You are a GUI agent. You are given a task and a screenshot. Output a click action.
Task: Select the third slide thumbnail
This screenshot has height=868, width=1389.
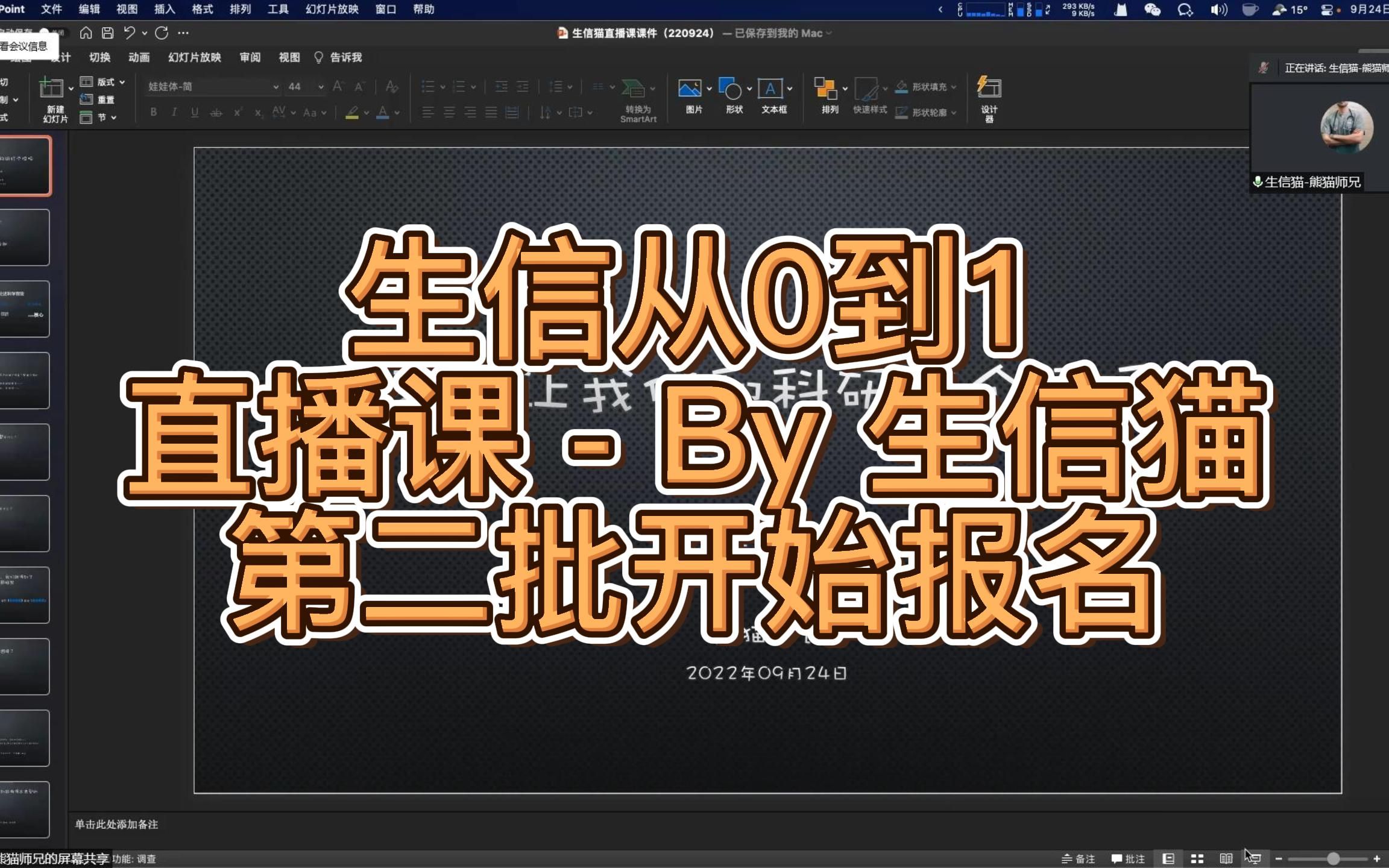(25, 309)
